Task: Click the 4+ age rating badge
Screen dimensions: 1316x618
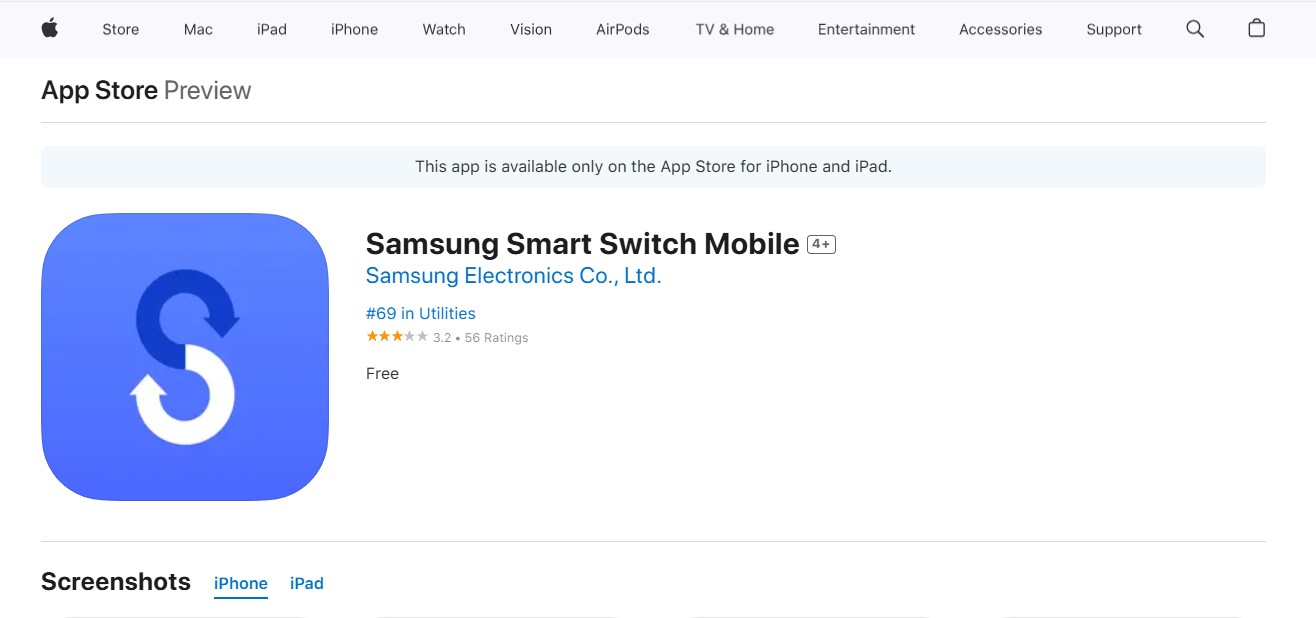Action: tap(821, 244)
